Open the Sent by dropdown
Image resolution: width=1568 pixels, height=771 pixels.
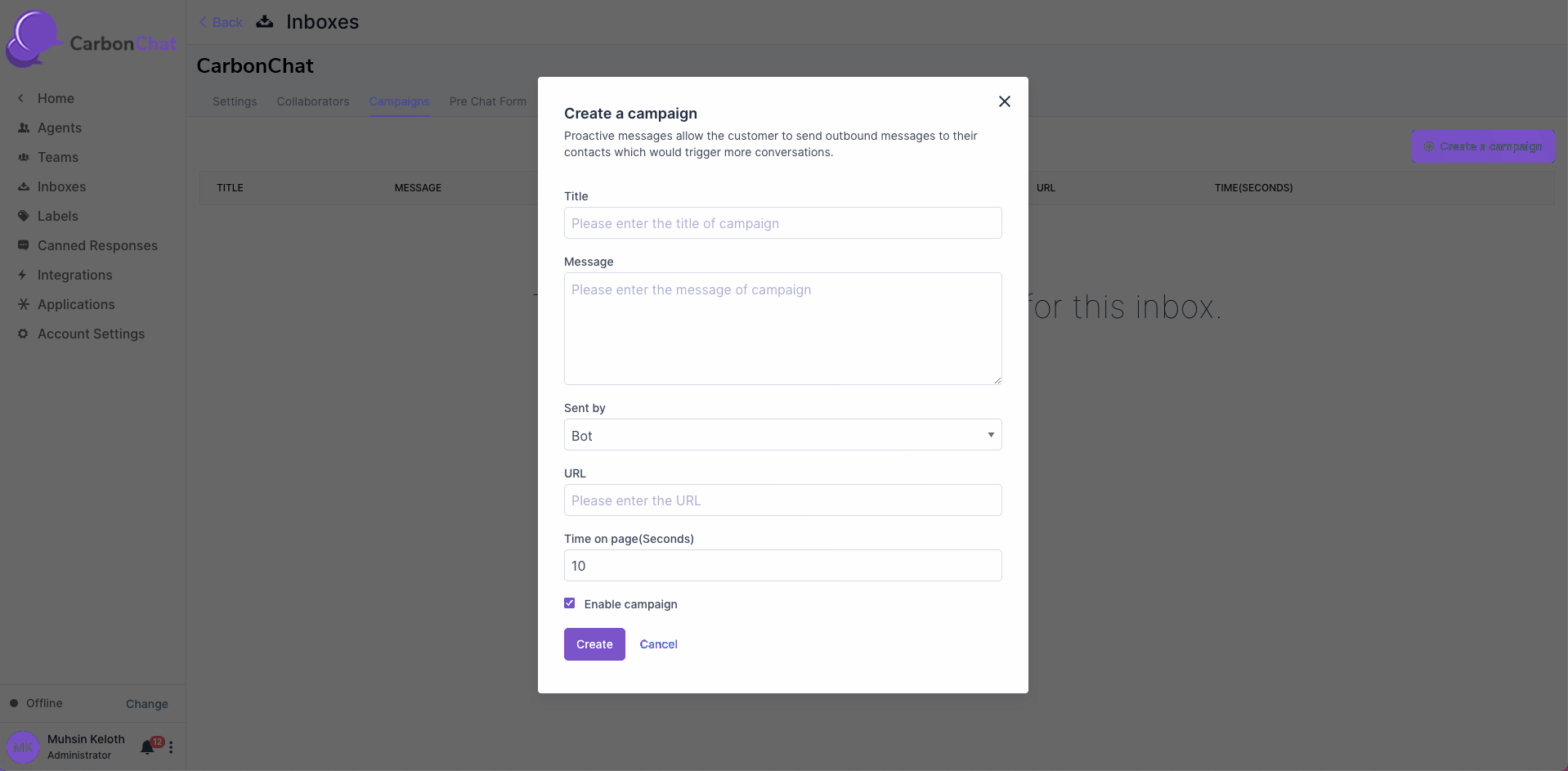point(782,435)
